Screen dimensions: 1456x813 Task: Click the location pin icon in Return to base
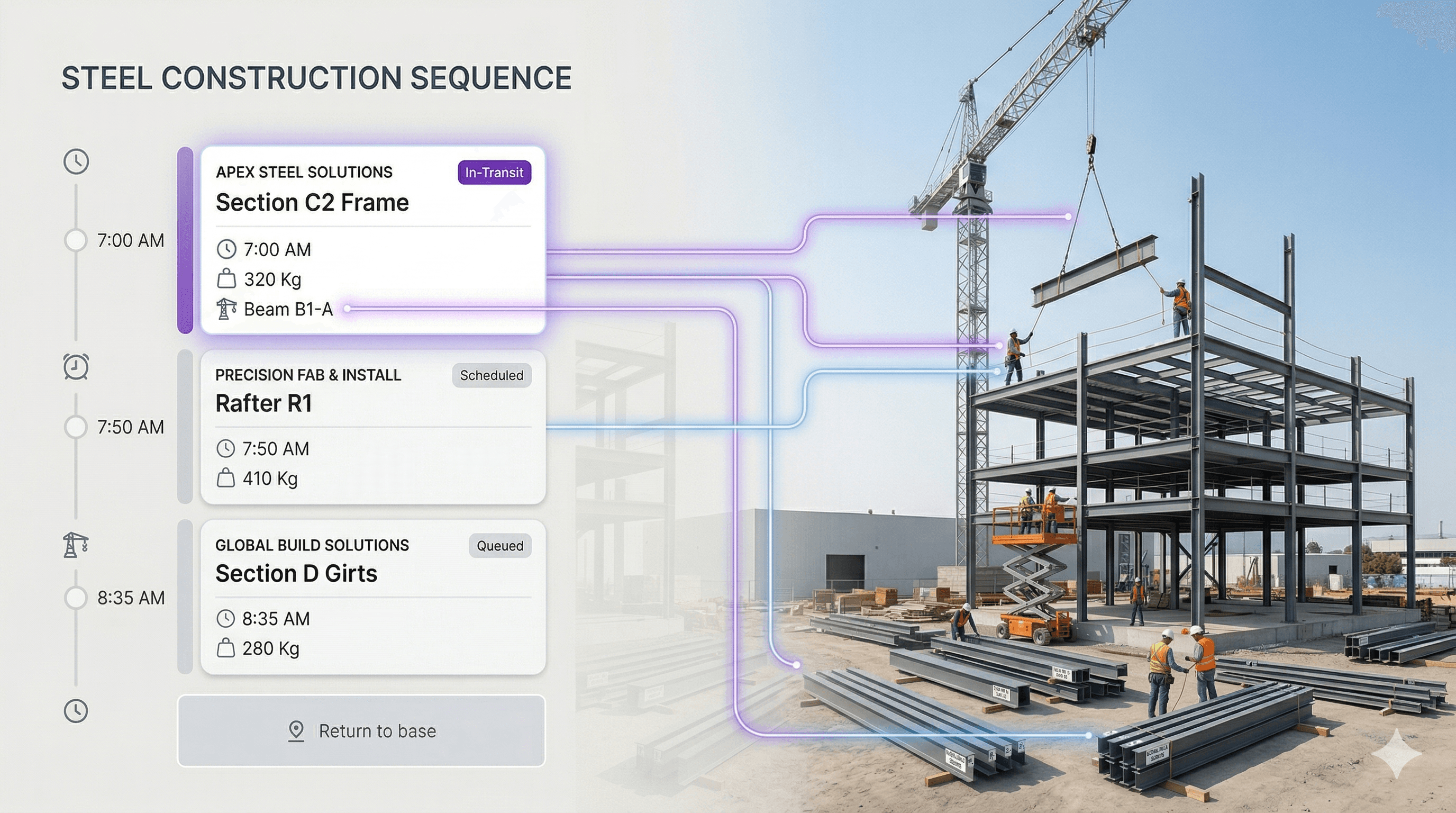(296, 731)
